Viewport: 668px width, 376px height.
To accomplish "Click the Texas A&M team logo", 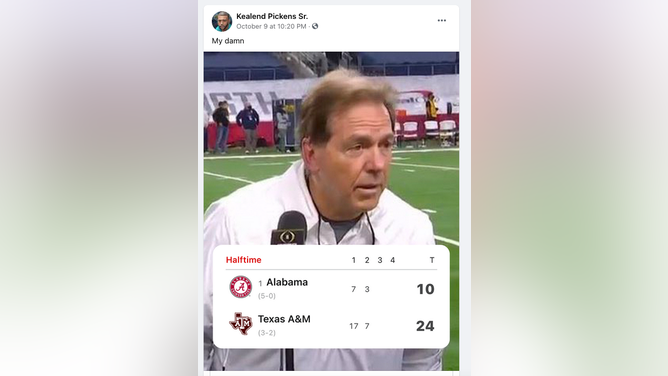I will (241, 323).
